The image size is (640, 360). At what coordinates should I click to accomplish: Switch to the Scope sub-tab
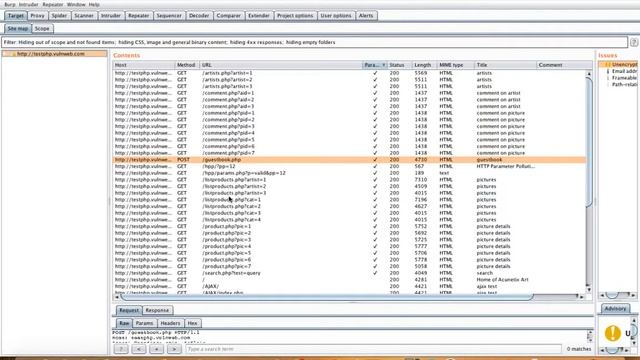[x=42, y=29]
